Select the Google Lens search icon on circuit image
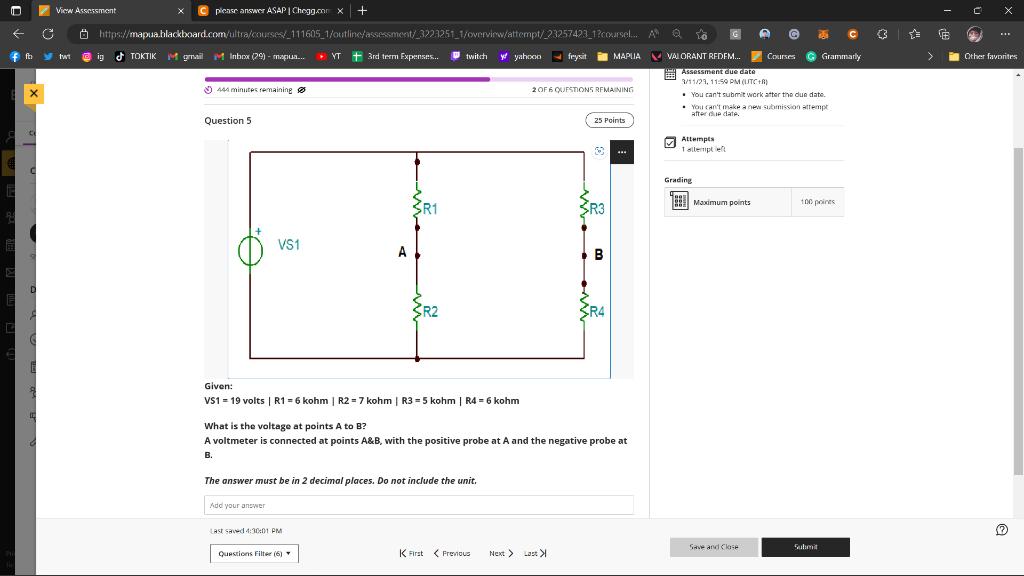 pyautogui.click(x=598, y=151)
